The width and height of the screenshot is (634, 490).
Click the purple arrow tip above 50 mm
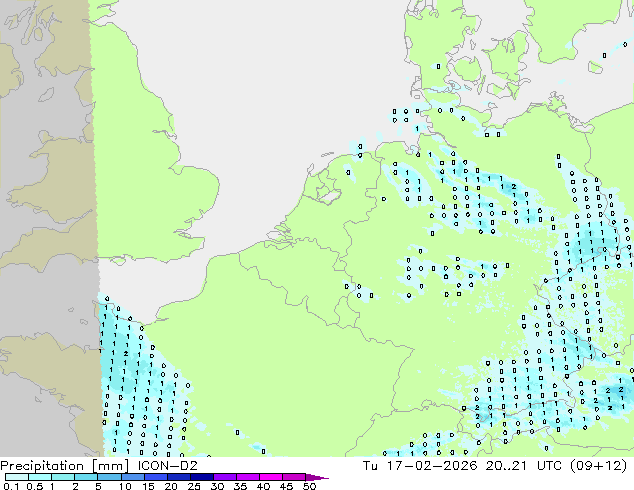click(317, 477)
